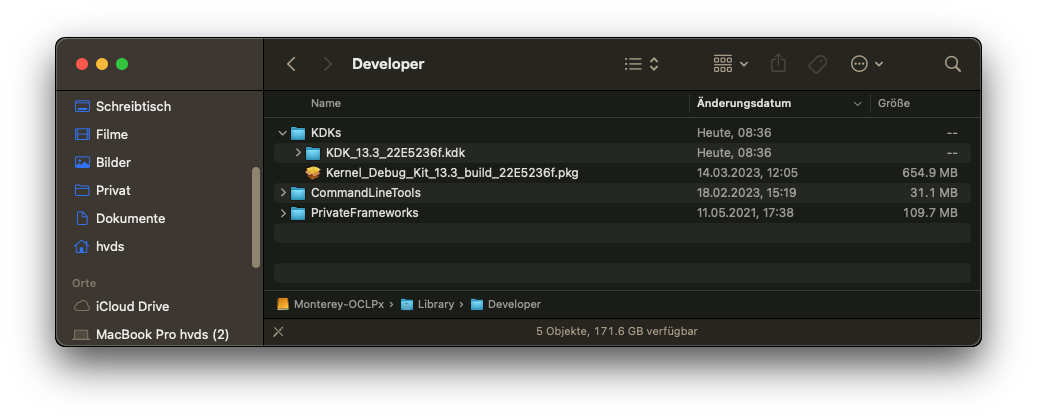
Task: Click Library in the path bar
Action: tap(435, 304)
